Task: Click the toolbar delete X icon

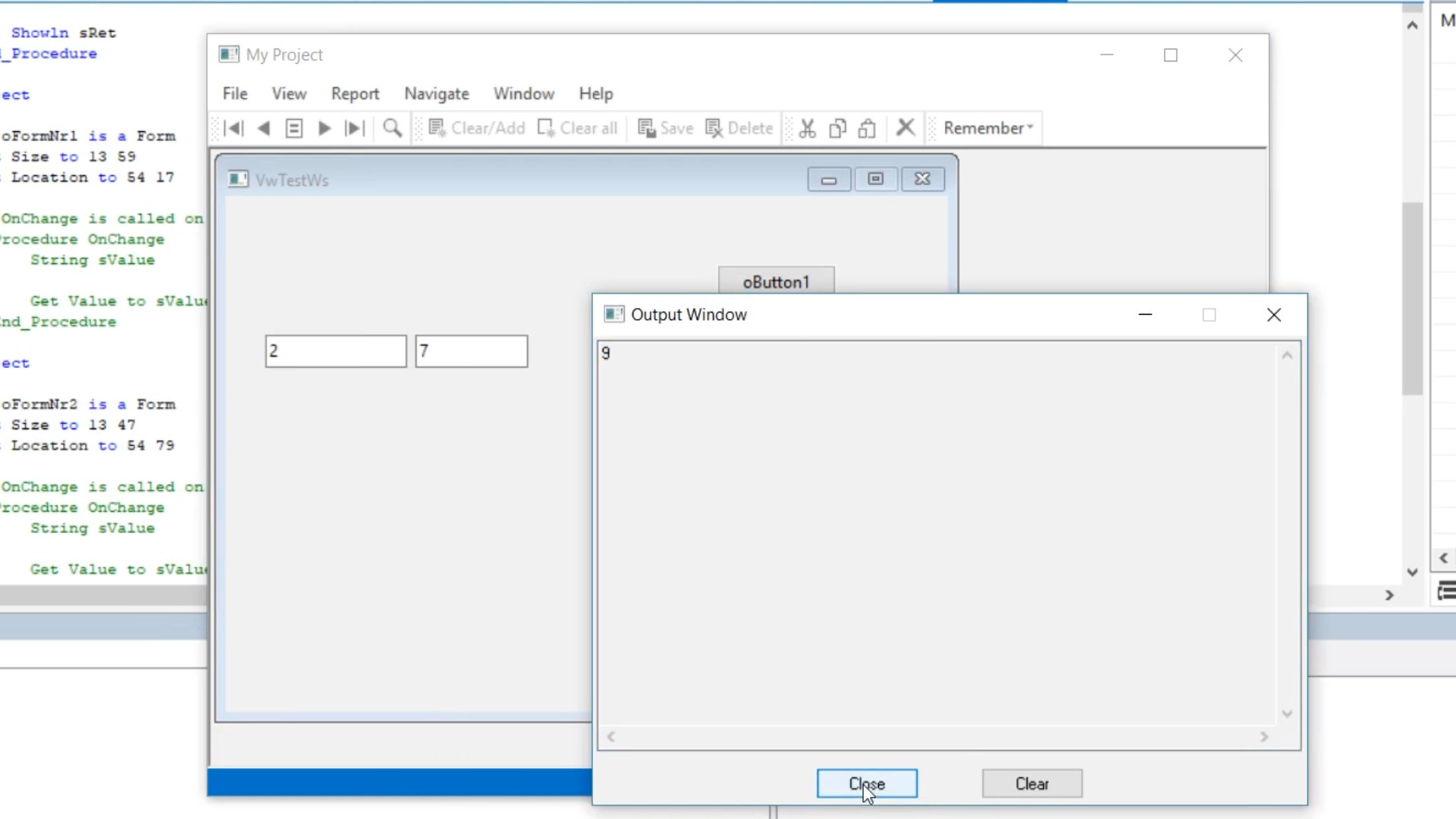Action: click(905, 127)
